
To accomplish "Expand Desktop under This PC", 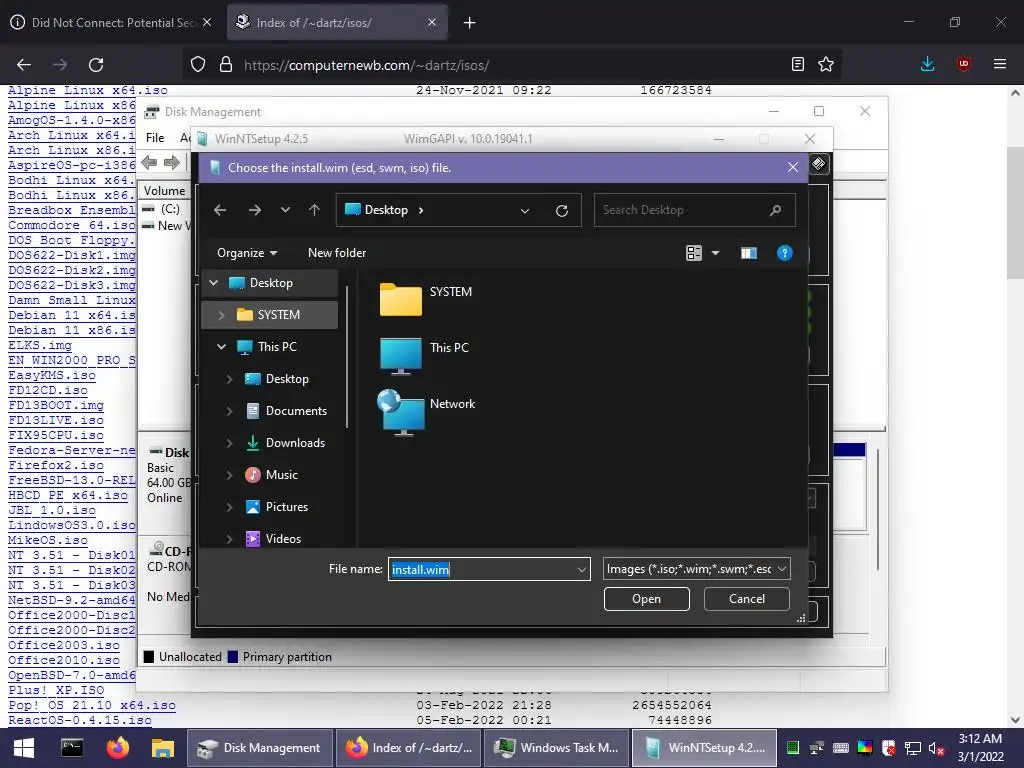I will [229, 379].
